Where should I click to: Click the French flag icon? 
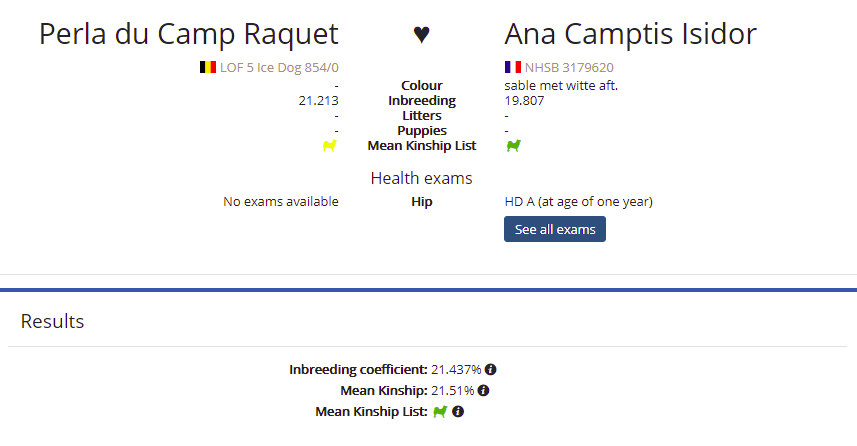513,67
